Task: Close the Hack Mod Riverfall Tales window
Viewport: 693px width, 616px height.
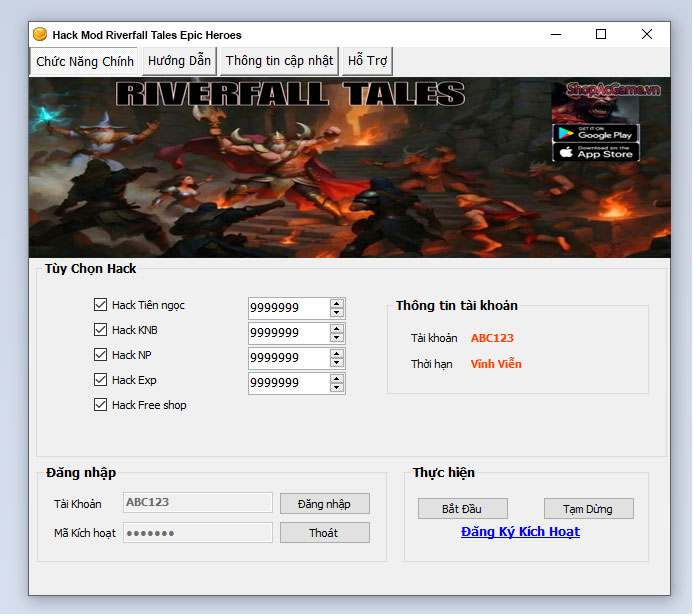Action: (x=647, y=34)
